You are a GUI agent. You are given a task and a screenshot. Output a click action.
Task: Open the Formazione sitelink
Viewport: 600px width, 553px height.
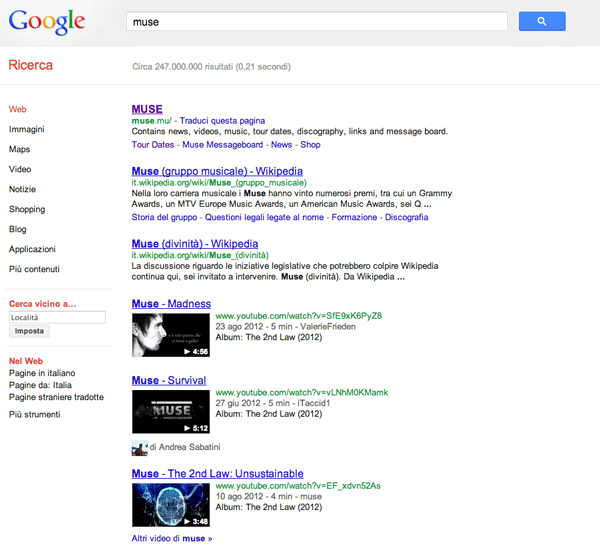tap(354, 217)
